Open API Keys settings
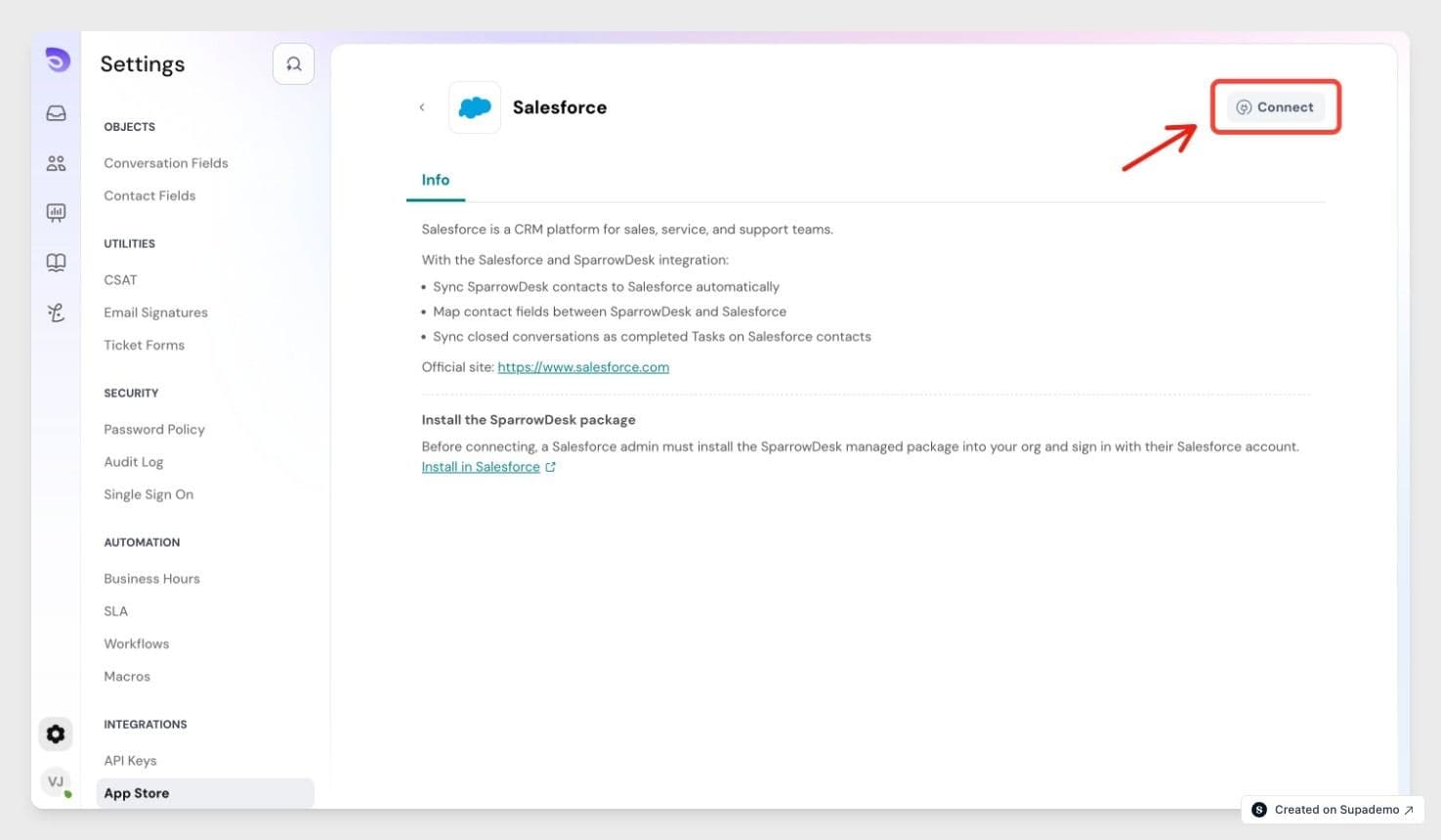Viewport: 1441px width, 840px height. tap(130, 761)
